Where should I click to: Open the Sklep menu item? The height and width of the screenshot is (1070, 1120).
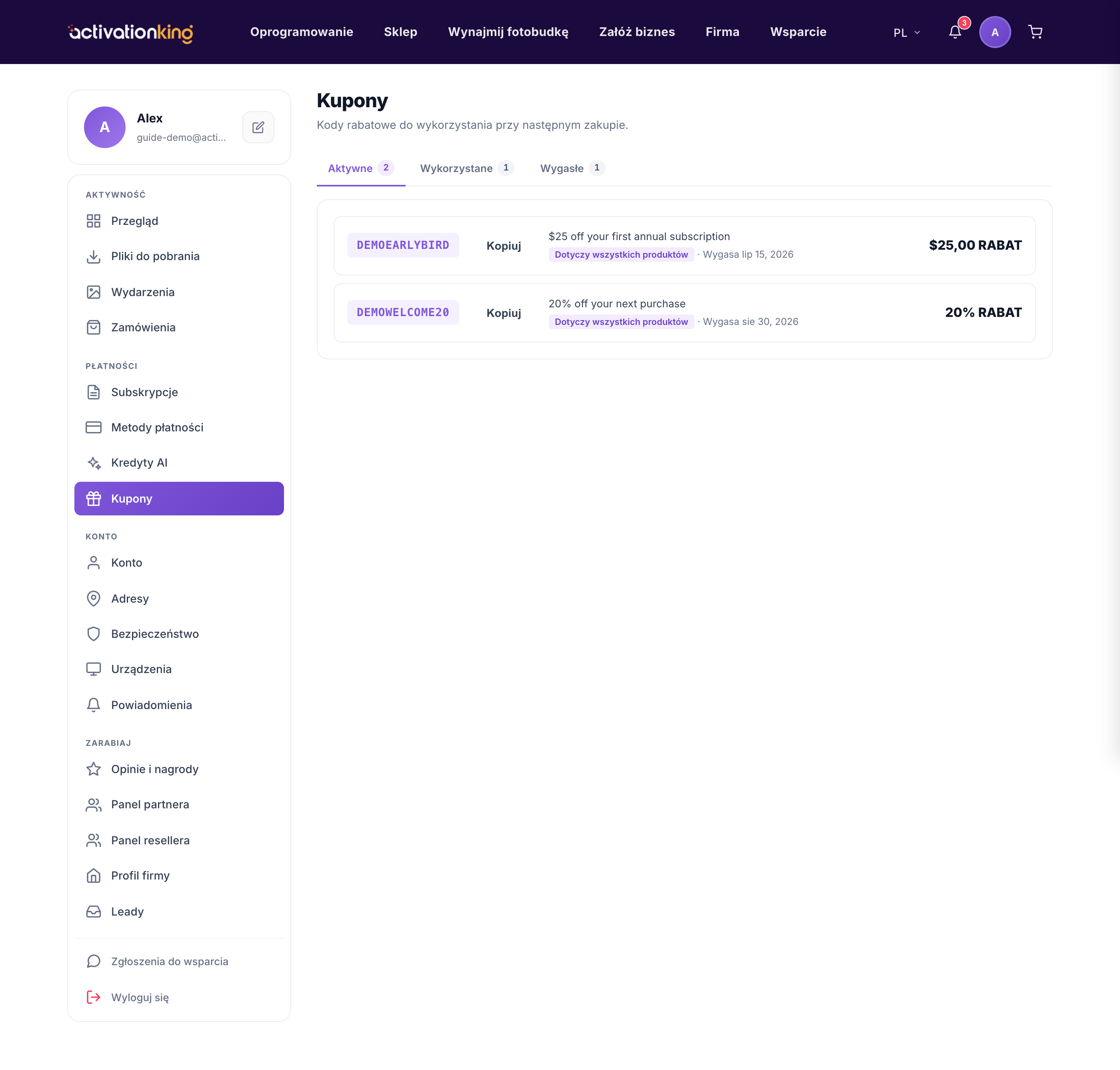(400, 32)
